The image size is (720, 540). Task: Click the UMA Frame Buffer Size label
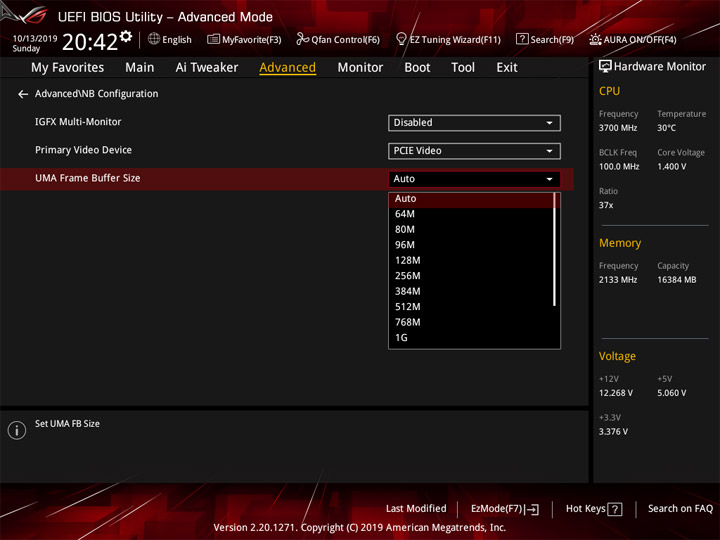88,178
